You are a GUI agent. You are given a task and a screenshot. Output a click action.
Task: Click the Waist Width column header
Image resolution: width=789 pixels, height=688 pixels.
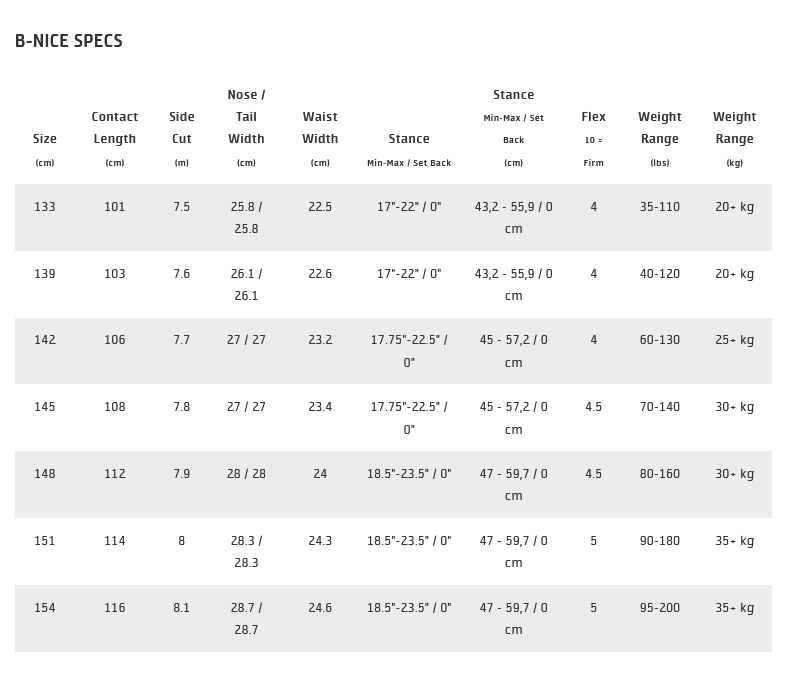[320, 128]
